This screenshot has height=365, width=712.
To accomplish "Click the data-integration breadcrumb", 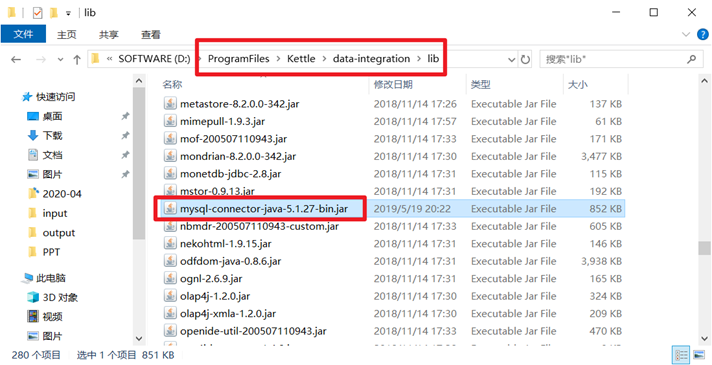I will pos(371,59).
